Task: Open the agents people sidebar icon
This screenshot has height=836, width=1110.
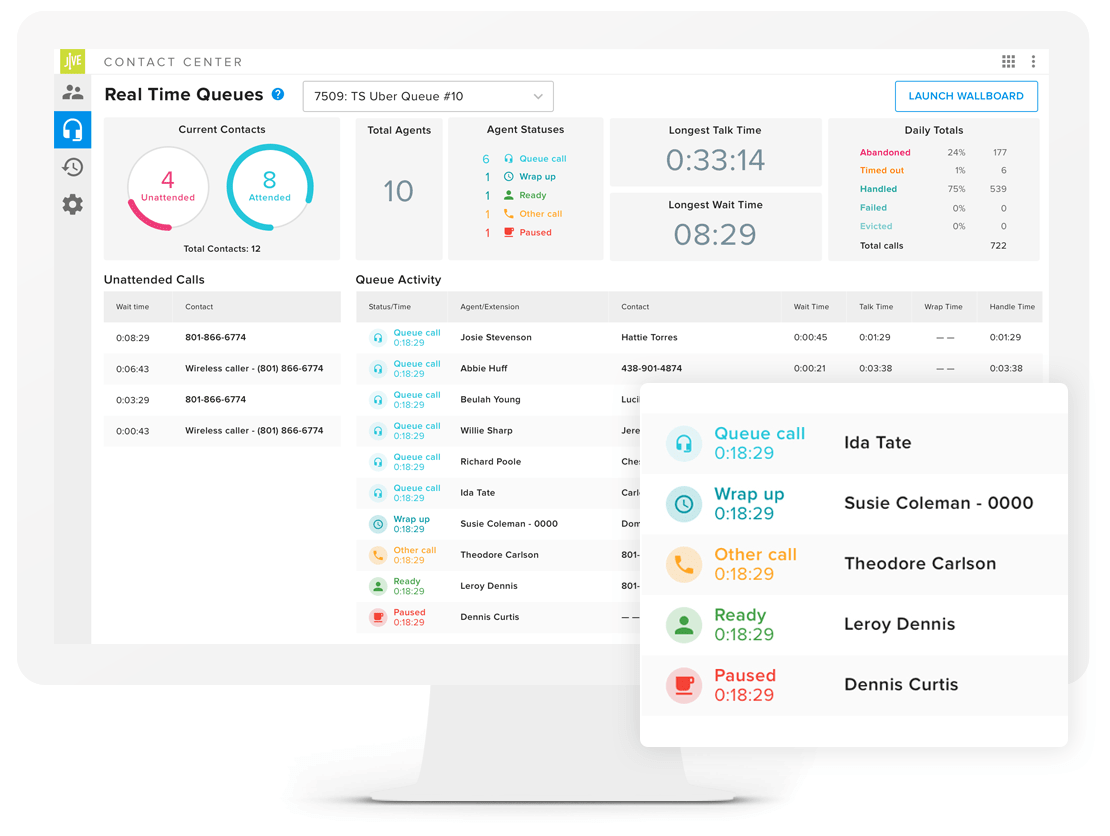Action: click(72, 92)
